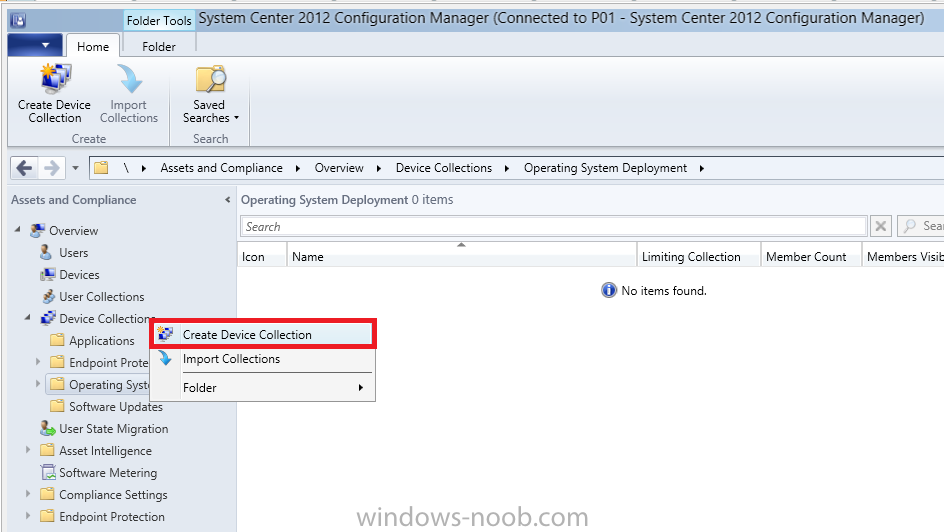Image resolution: width=944 pixels, height=532 pixels.
Task: Expand arrow after Device Collections breadcrumb
Action: pyautogui.click(x=507, y=169)
